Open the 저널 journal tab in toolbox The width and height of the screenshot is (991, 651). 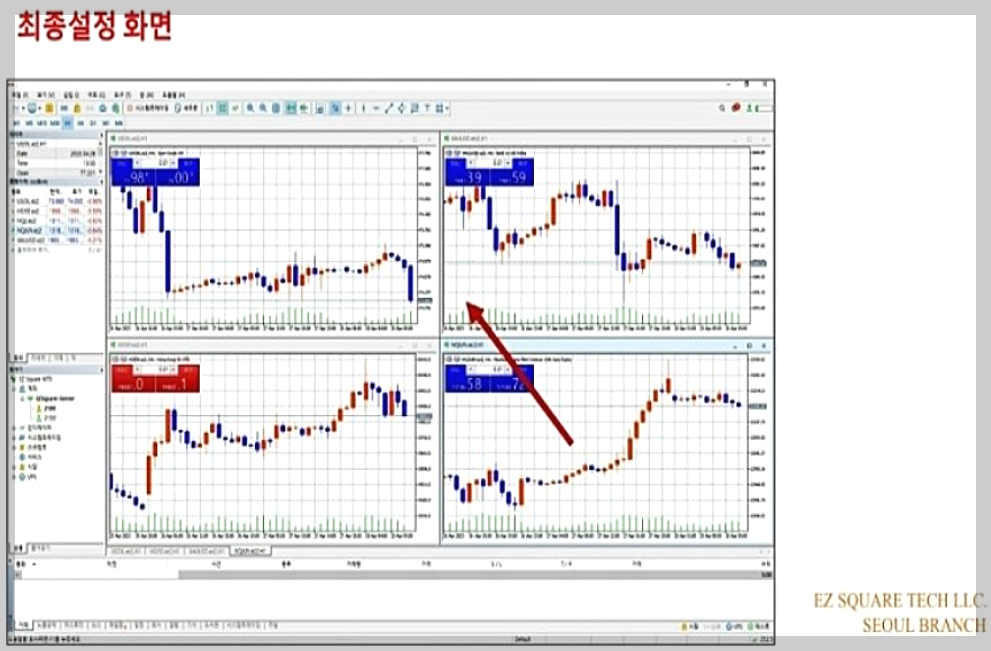[273, 626]
